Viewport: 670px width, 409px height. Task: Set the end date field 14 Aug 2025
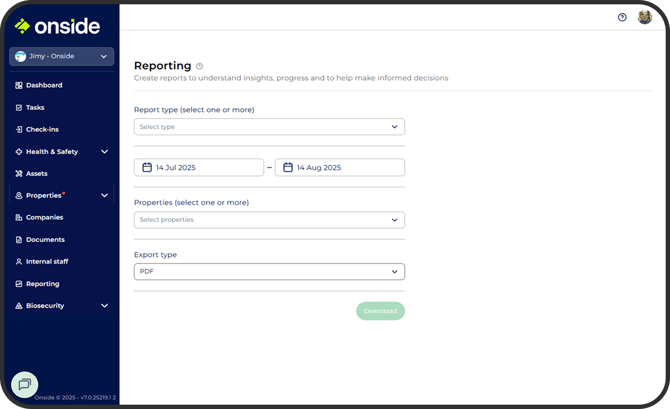(340, 168)
